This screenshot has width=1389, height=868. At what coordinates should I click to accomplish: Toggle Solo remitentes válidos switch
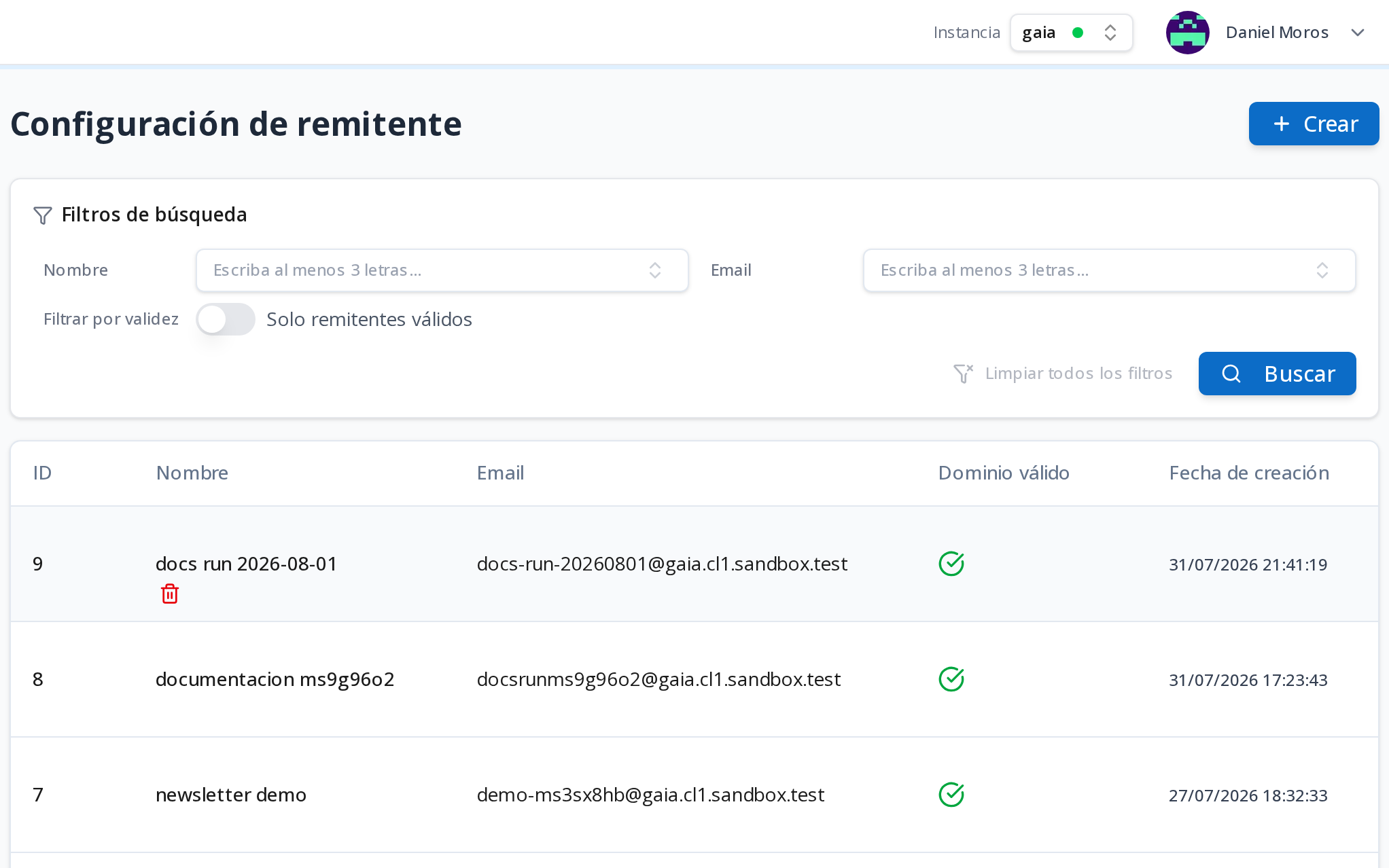coord(226,319)
